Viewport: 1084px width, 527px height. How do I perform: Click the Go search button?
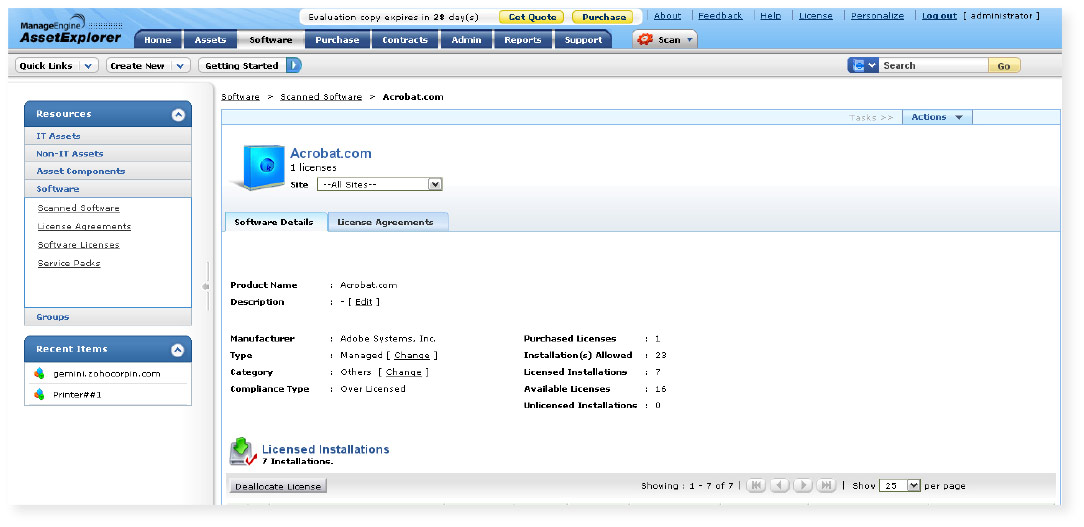pyautogui.click(x=1004, y=66)
